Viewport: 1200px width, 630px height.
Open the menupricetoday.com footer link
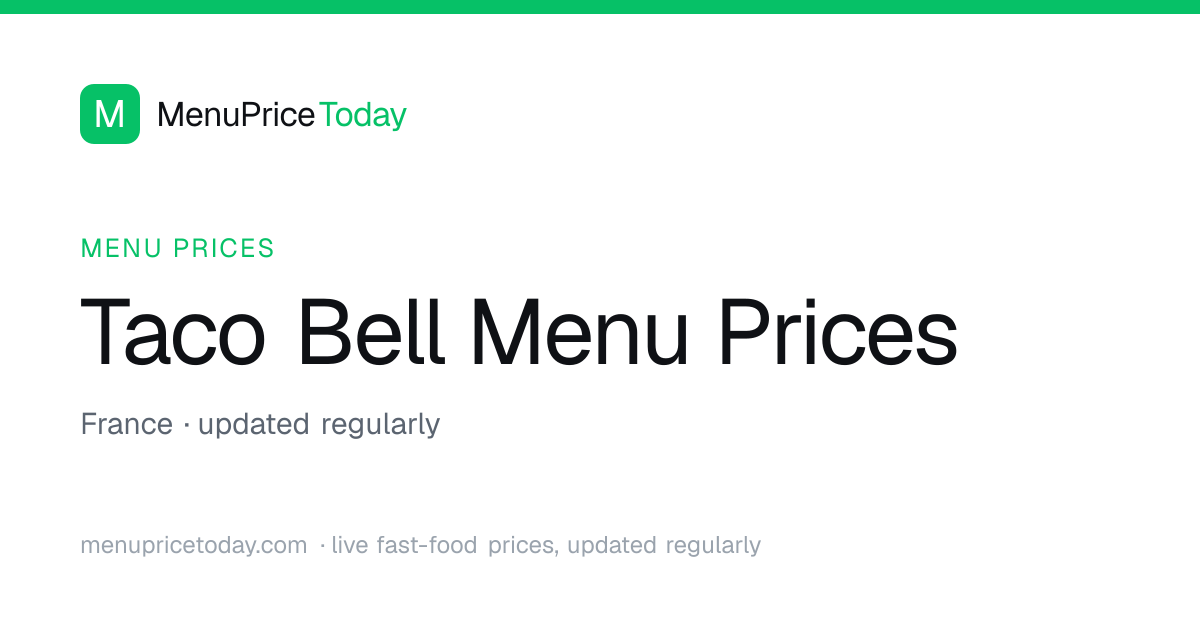194,546
